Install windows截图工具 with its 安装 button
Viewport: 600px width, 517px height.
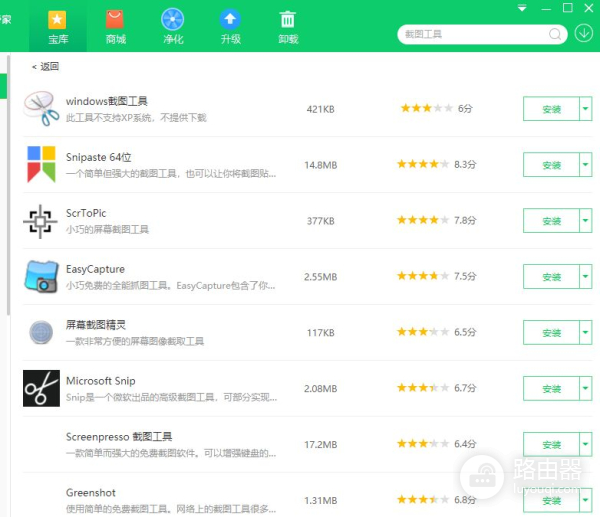[x=551, y=109]
